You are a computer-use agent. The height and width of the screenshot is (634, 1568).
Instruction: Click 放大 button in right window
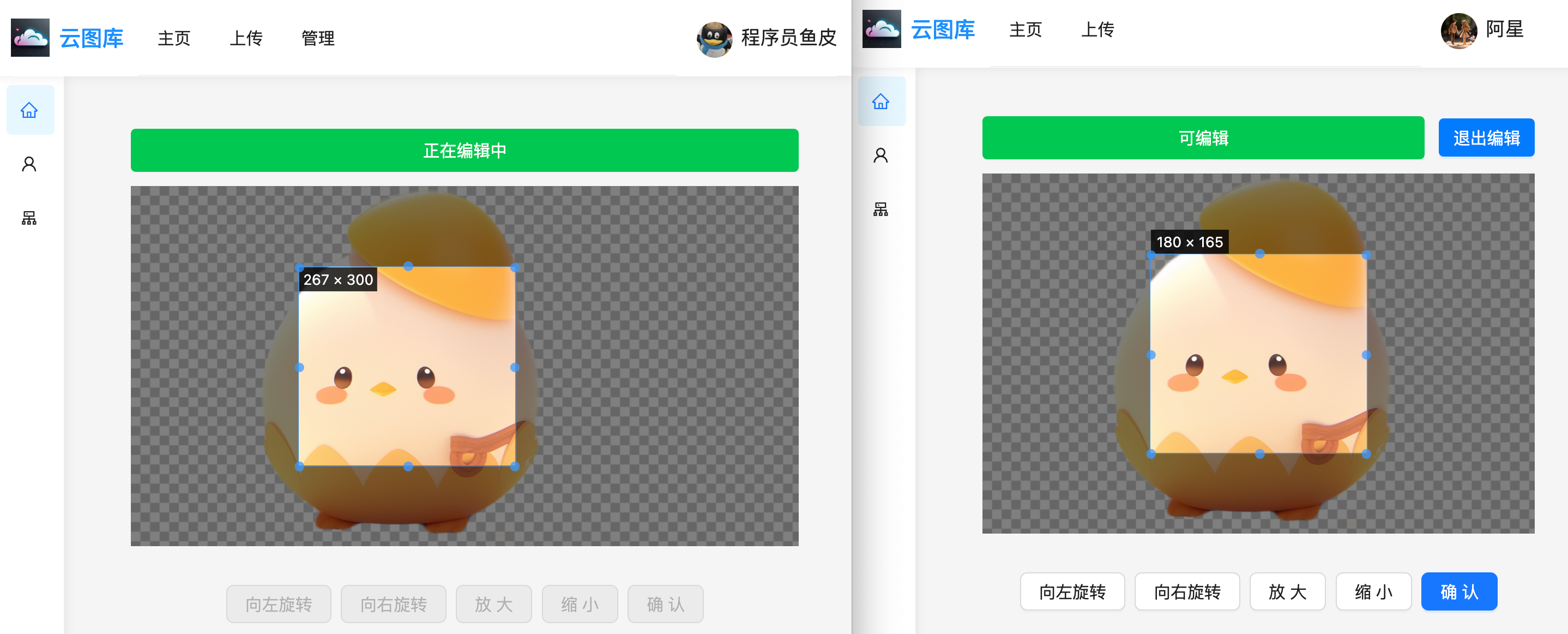tap(1287, 591)
